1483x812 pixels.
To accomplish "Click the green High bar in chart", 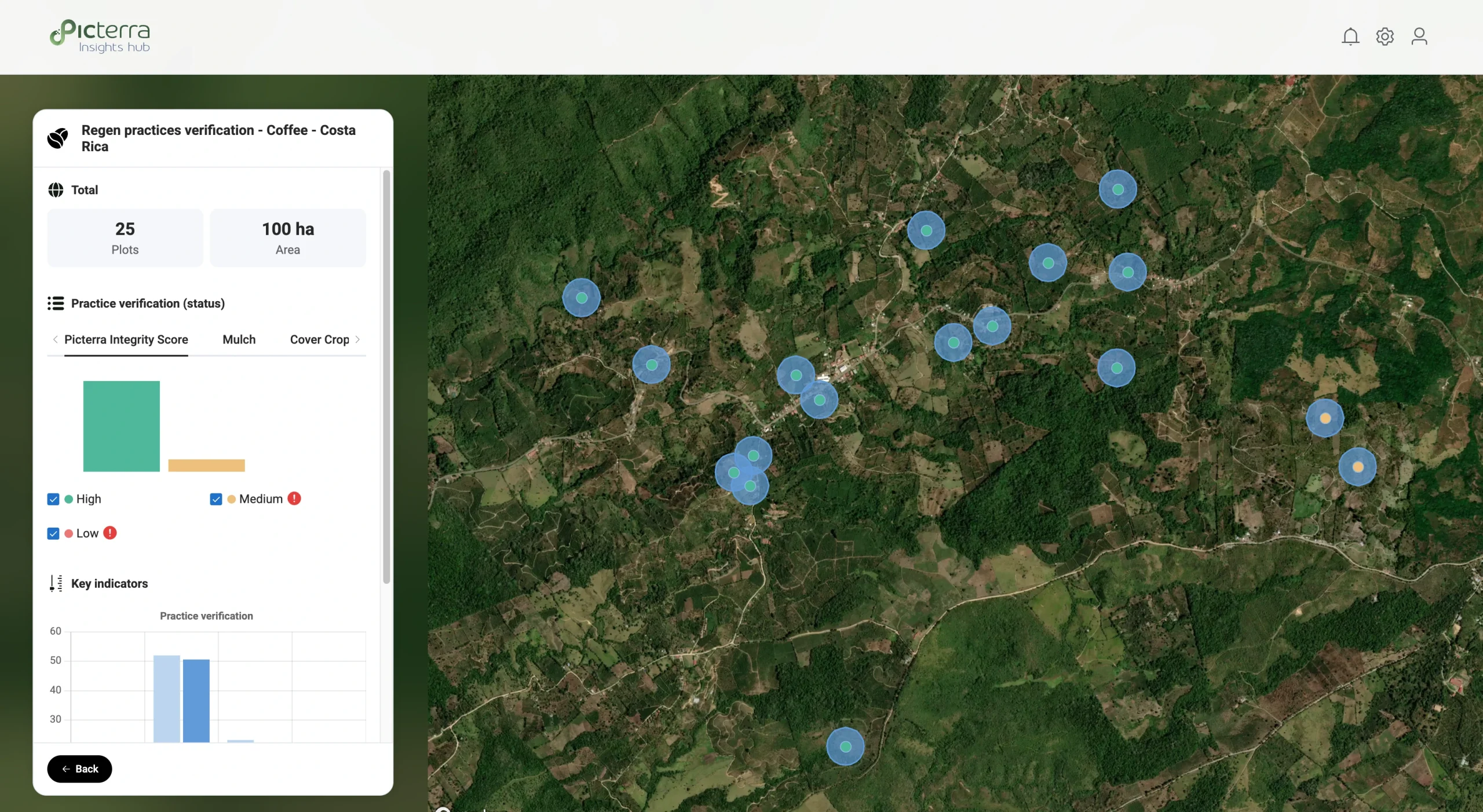I will (x=121, y=426).
